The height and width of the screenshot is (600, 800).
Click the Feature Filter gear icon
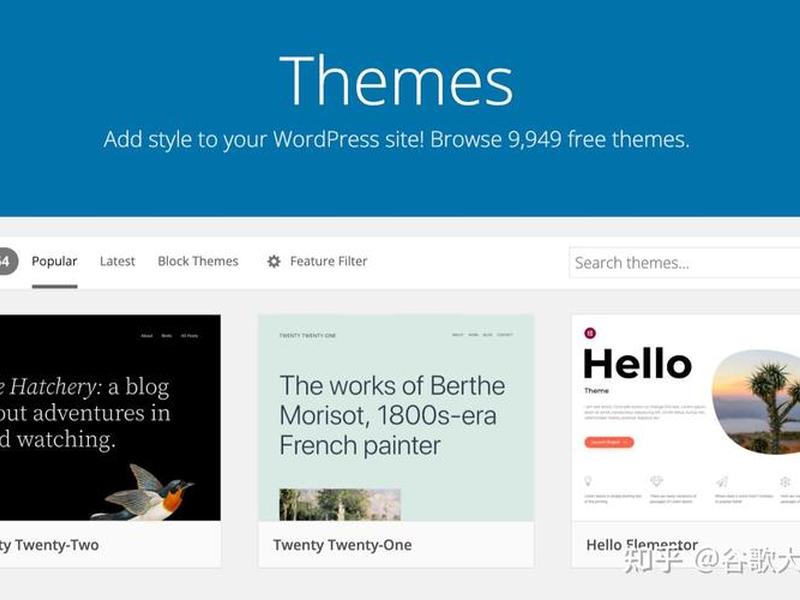pyautogui.click(x=274, y=261)
